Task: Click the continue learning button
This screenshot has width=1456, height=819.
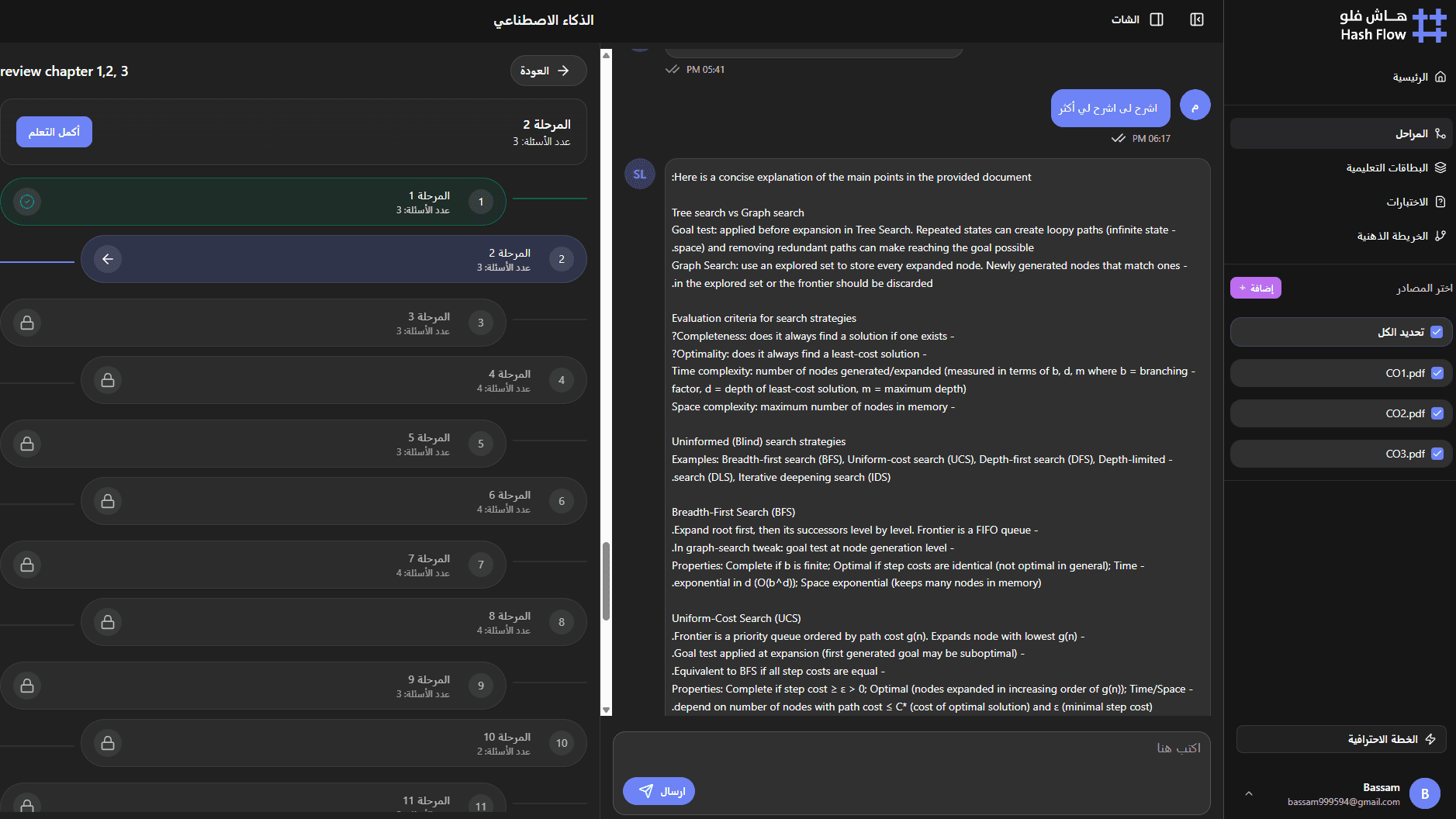Action: [54, 132]
